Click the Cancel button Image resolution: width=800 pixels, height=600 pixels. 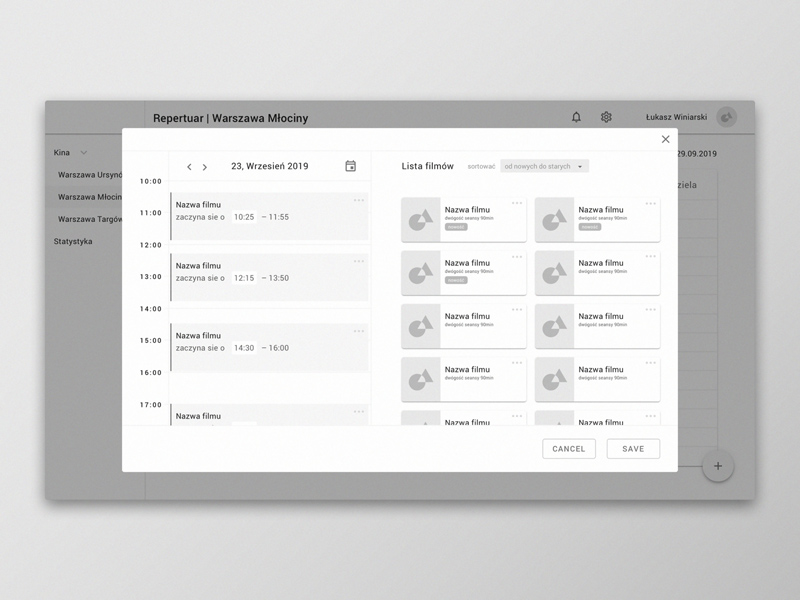(x=569, y=449)
